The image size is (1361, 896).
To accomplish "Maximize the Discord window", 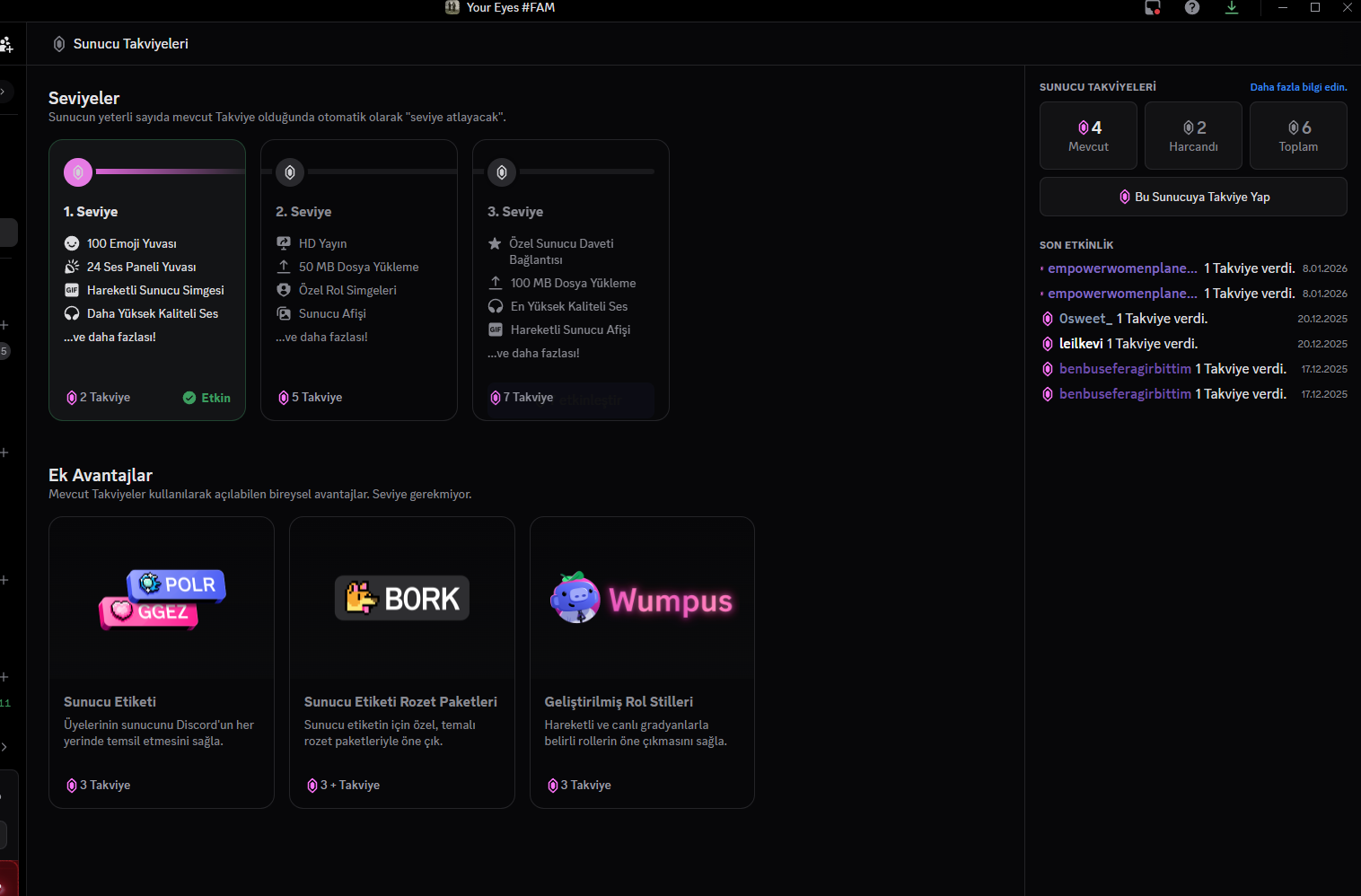I will pos(1315,7).
